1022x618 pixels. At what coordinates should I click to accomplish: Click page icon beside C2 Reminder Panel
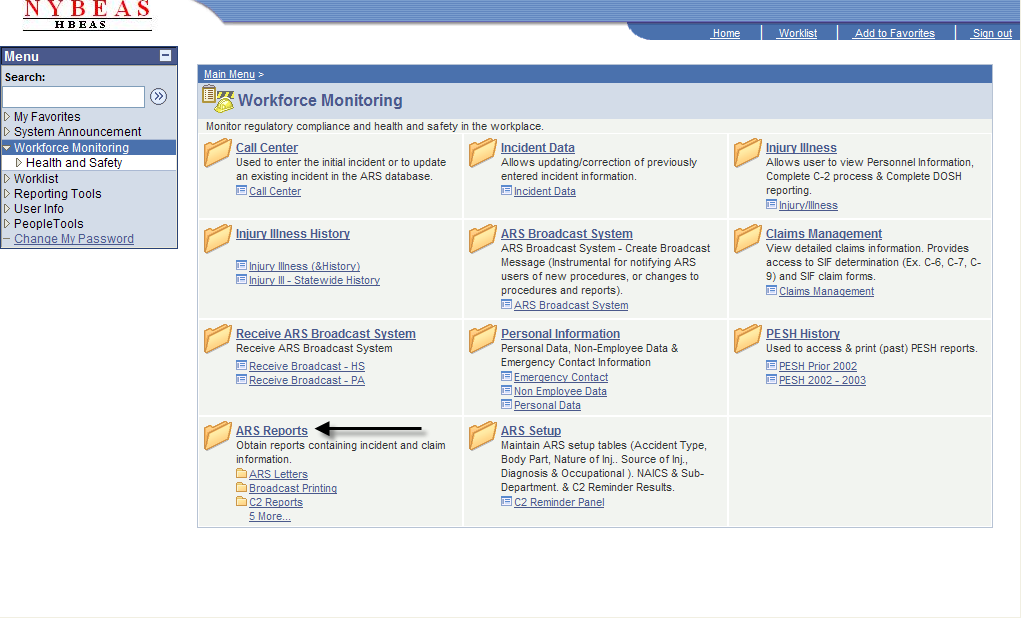pyautogui.click(x=506, y=501)
